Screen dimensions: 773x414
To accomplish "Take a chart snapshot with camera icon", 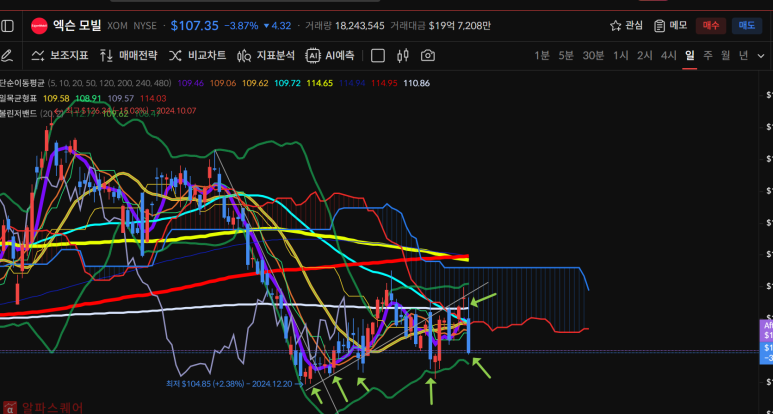I will [x=428, y=56].
